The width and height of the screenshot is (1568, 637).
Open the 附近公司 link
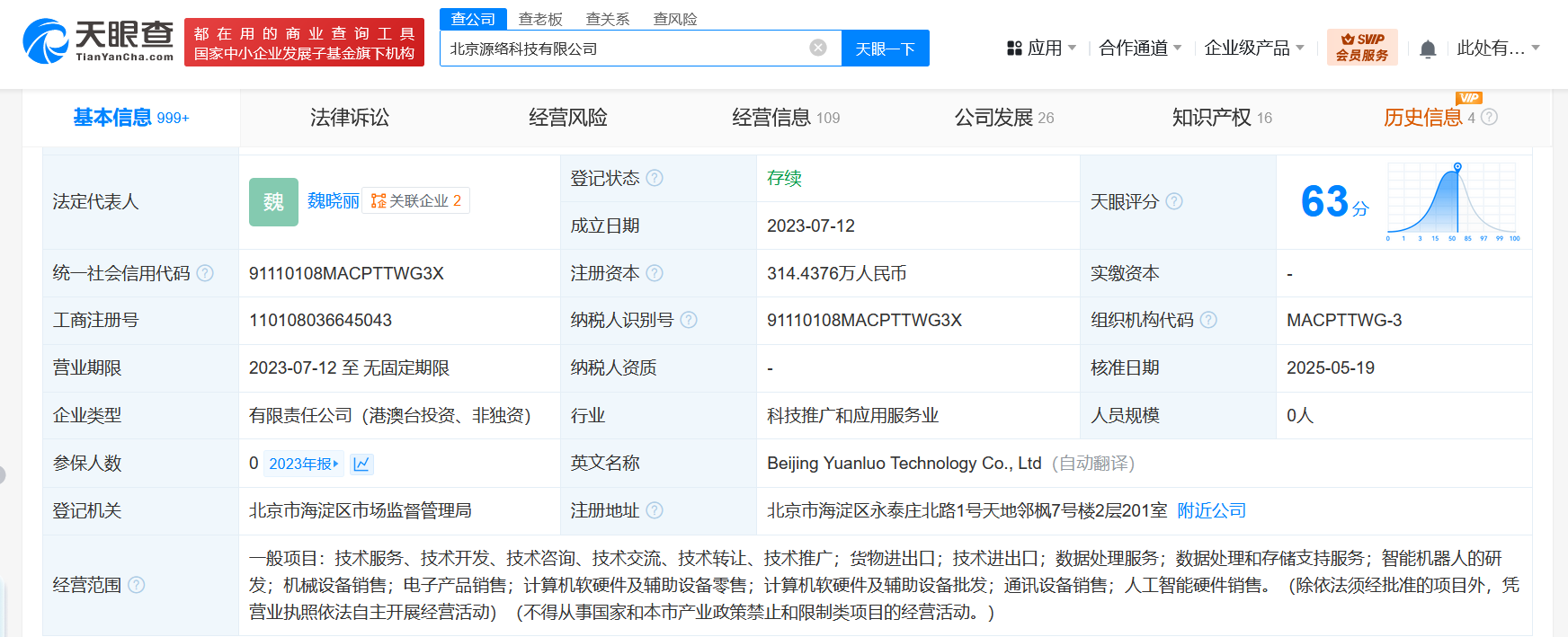click(1211, 510)
